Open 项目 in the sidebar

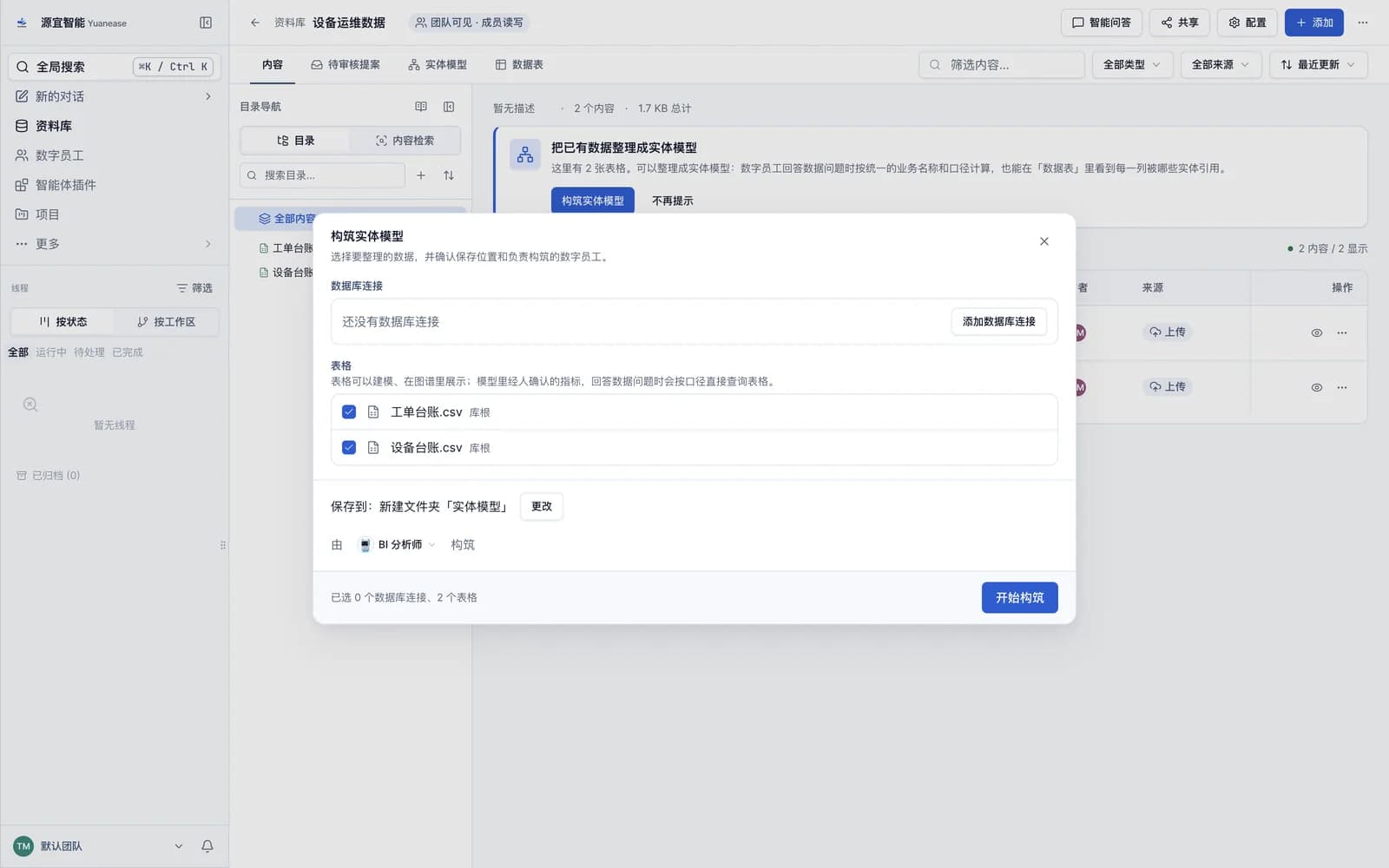click(114, 214)
